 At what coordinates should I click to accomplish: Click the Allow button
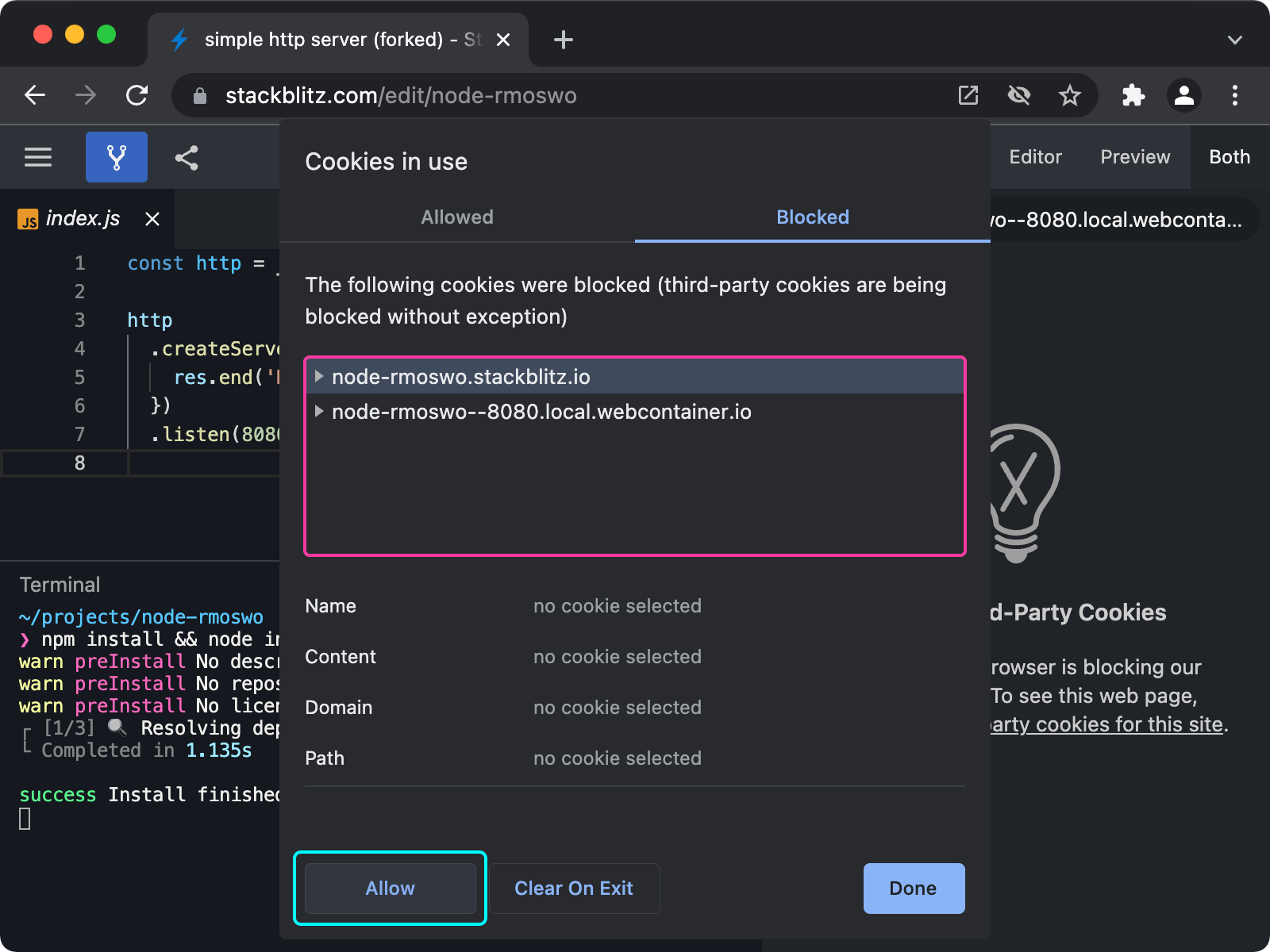[390, 889]
